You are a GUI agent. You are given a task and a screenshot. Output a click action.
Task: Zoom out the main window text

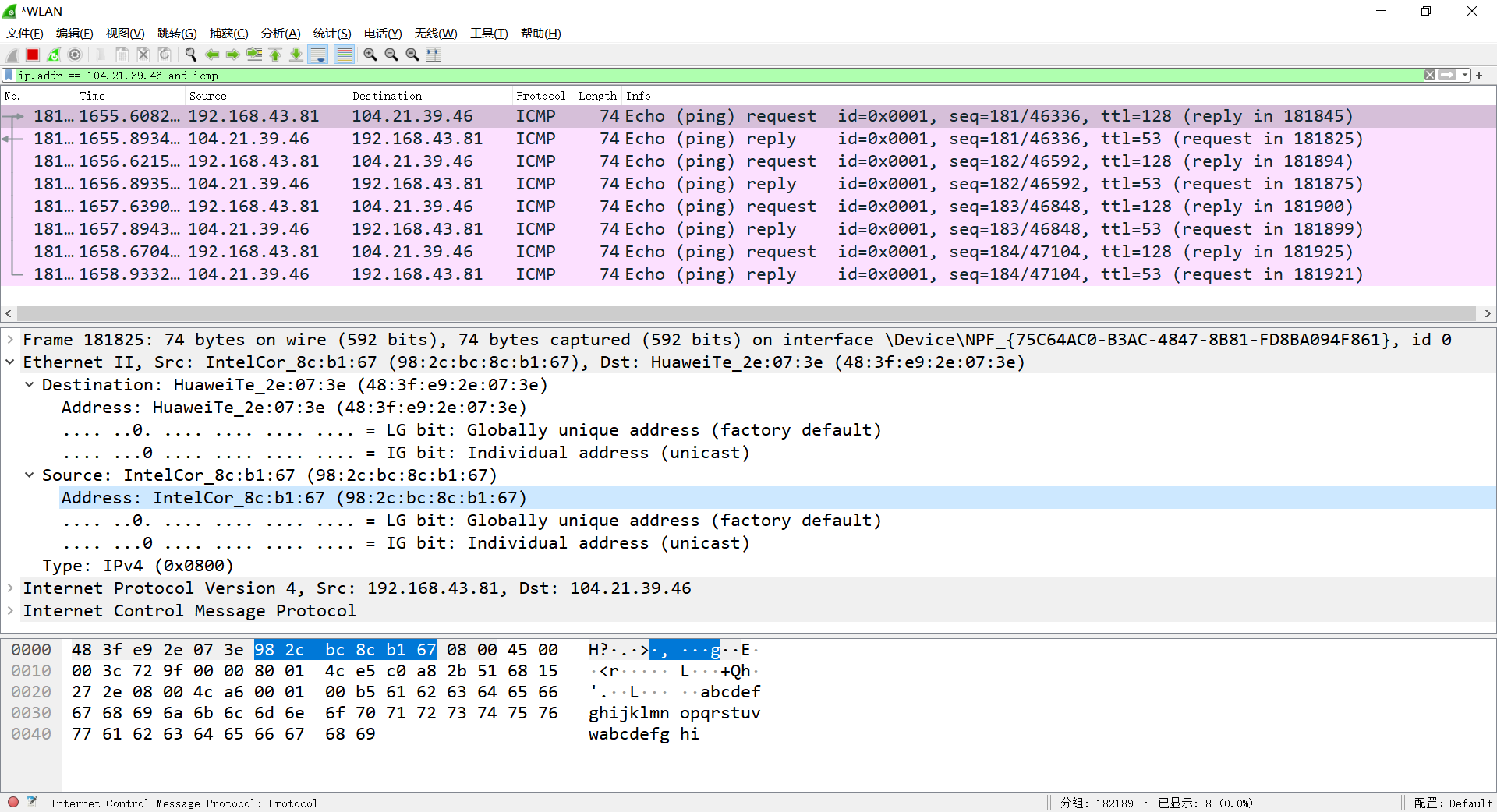(391, 55)
